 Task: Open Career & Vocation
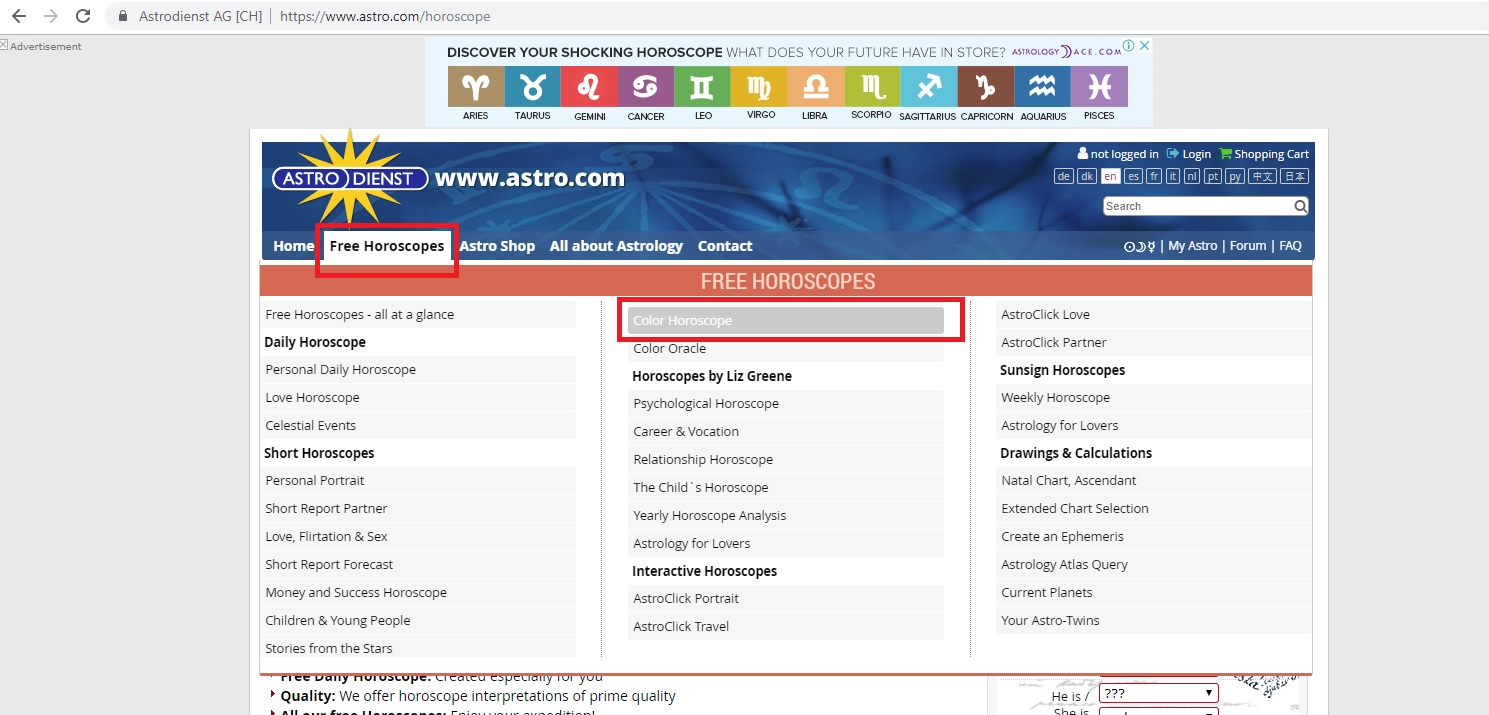click(x=786, y=432)
